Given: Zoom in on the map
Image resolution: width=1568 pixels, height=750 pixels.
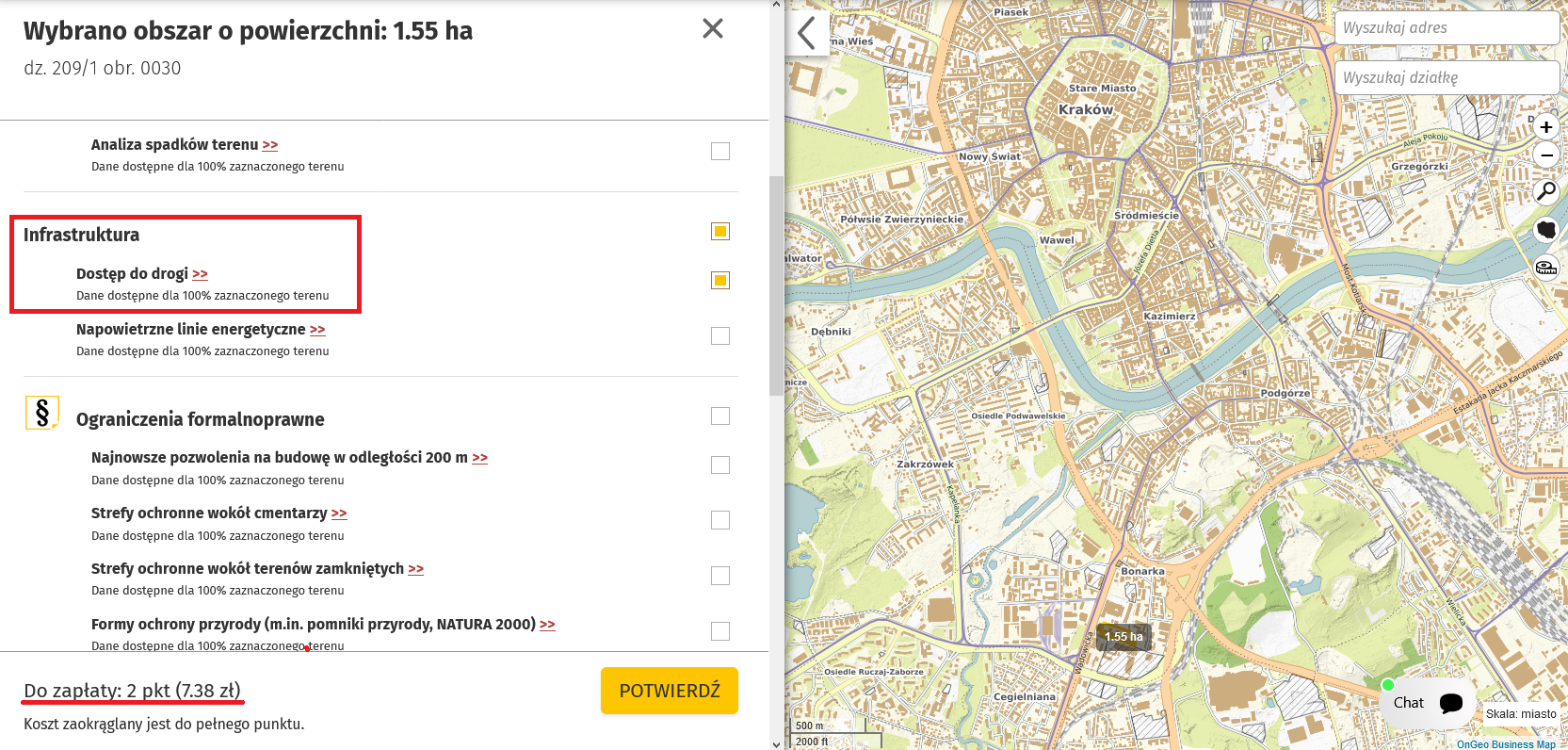Looking at the screenshot, I should [1545, 127].
